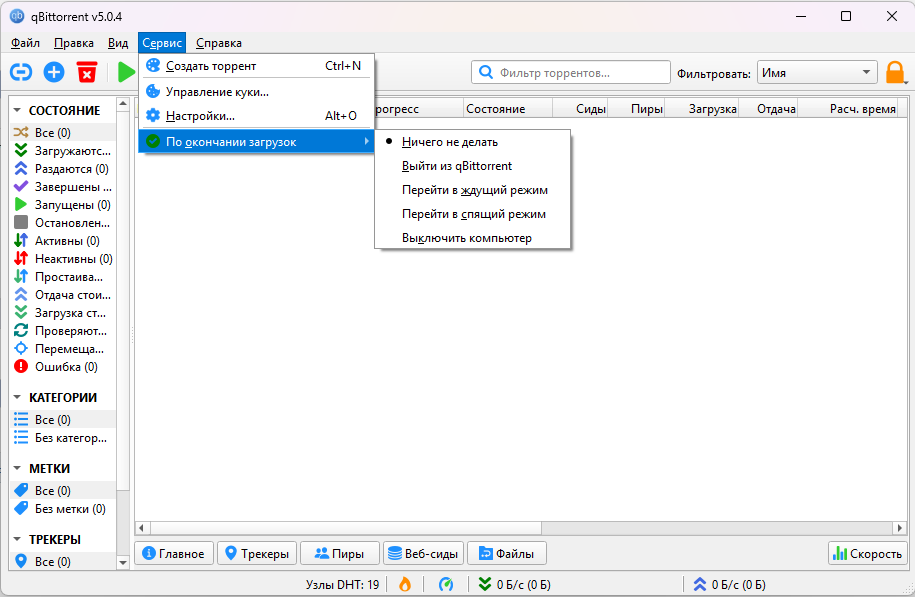Toggle alternative speed limits speedometer icon

446,584
